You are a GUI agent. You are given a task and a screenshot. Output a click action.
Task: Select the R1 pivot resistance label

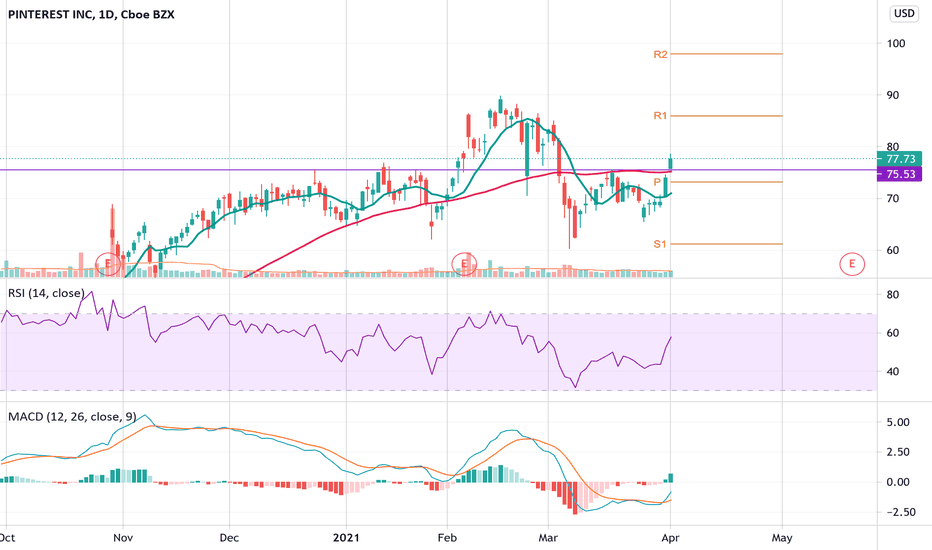click(x=660, y=115)
